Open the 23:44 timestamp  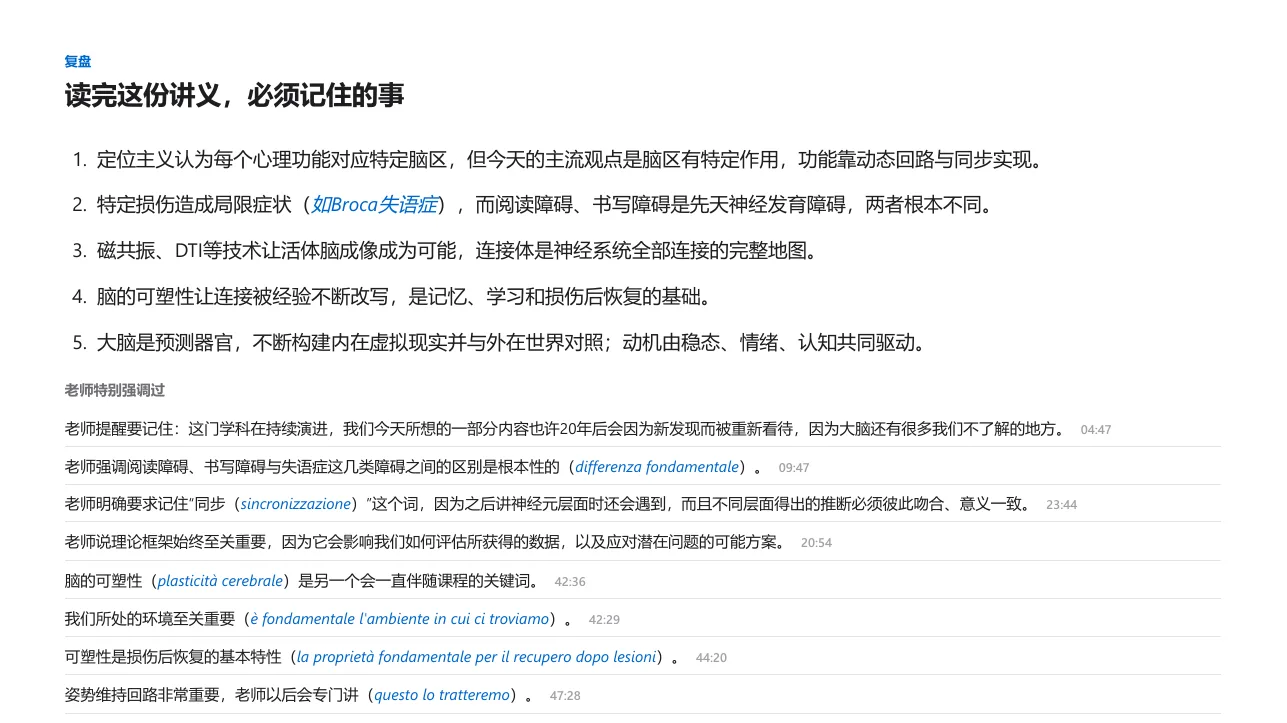coord(1061,505)
